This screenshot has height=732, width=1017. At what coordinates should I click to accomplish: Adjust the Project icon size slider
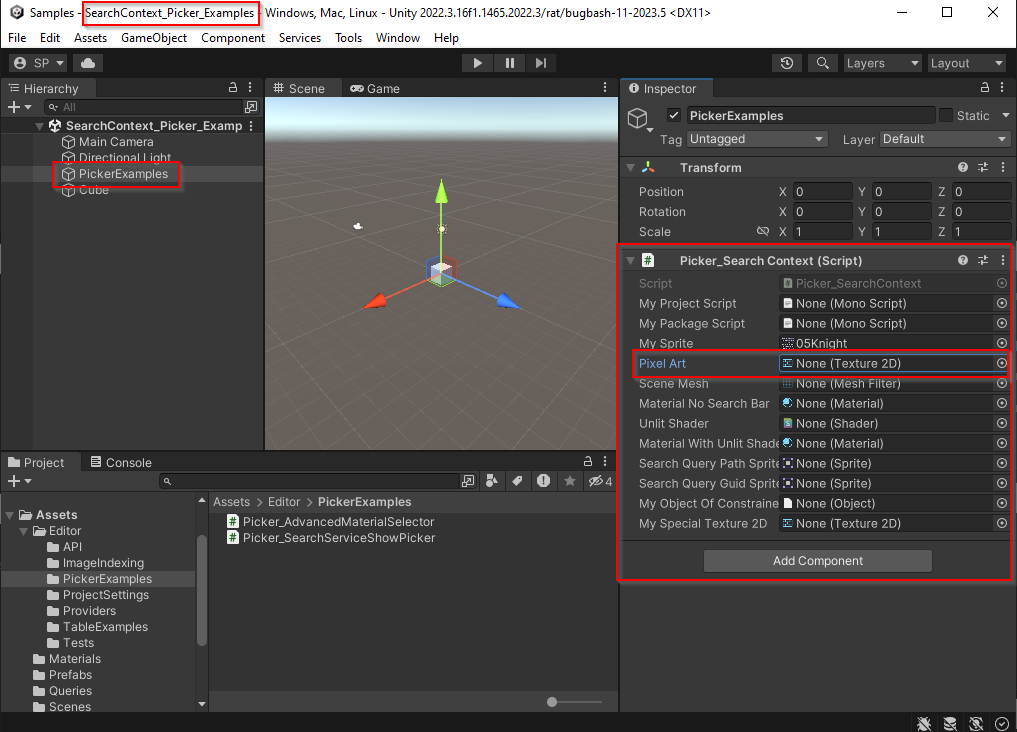(552, 702)
